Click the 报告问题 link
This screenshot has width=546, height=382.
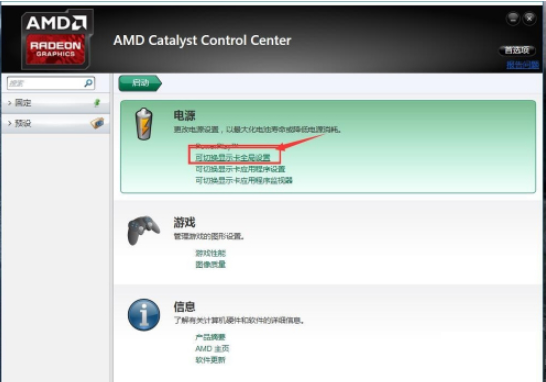coord(523,64)
